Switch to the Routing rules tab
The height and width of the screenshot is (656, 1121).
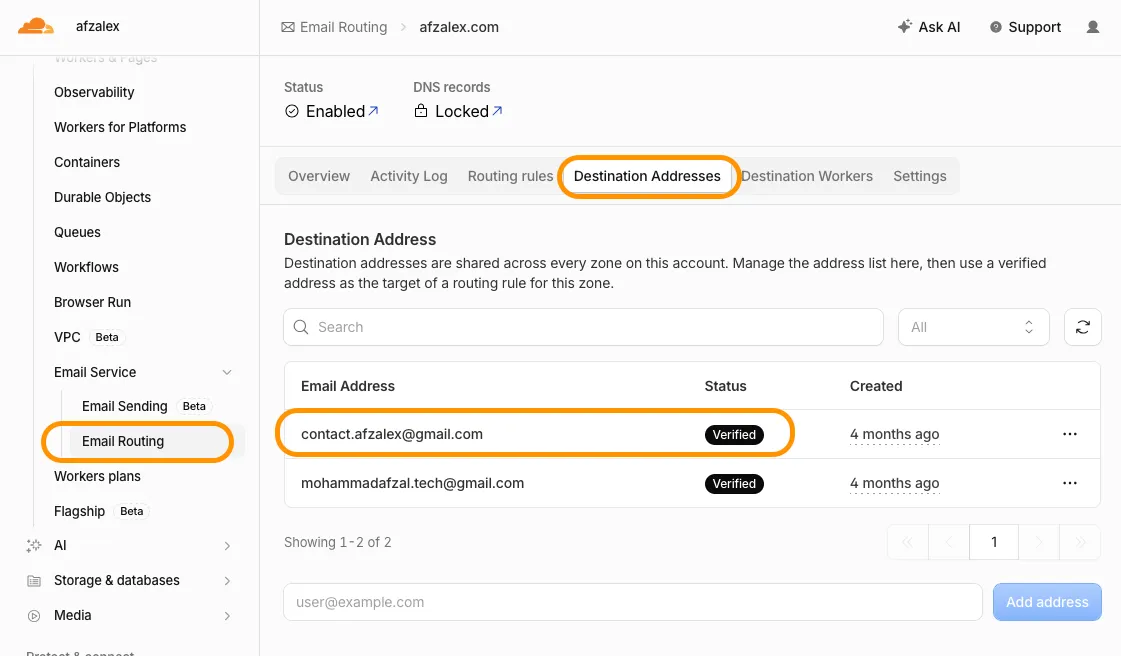click(510, 176)
